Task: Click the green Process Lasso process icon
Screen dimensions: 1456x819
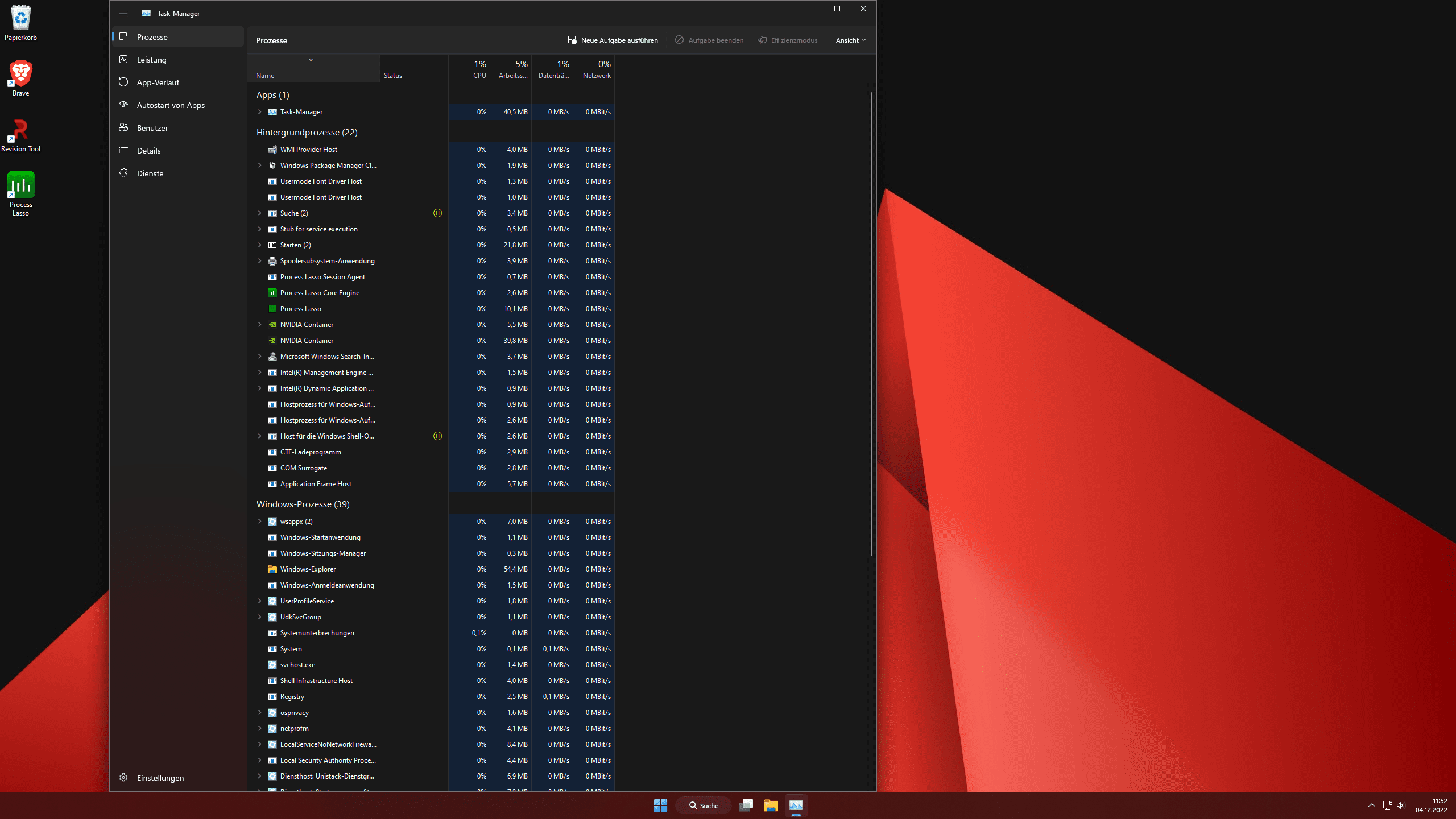Action: pos(272,309)
